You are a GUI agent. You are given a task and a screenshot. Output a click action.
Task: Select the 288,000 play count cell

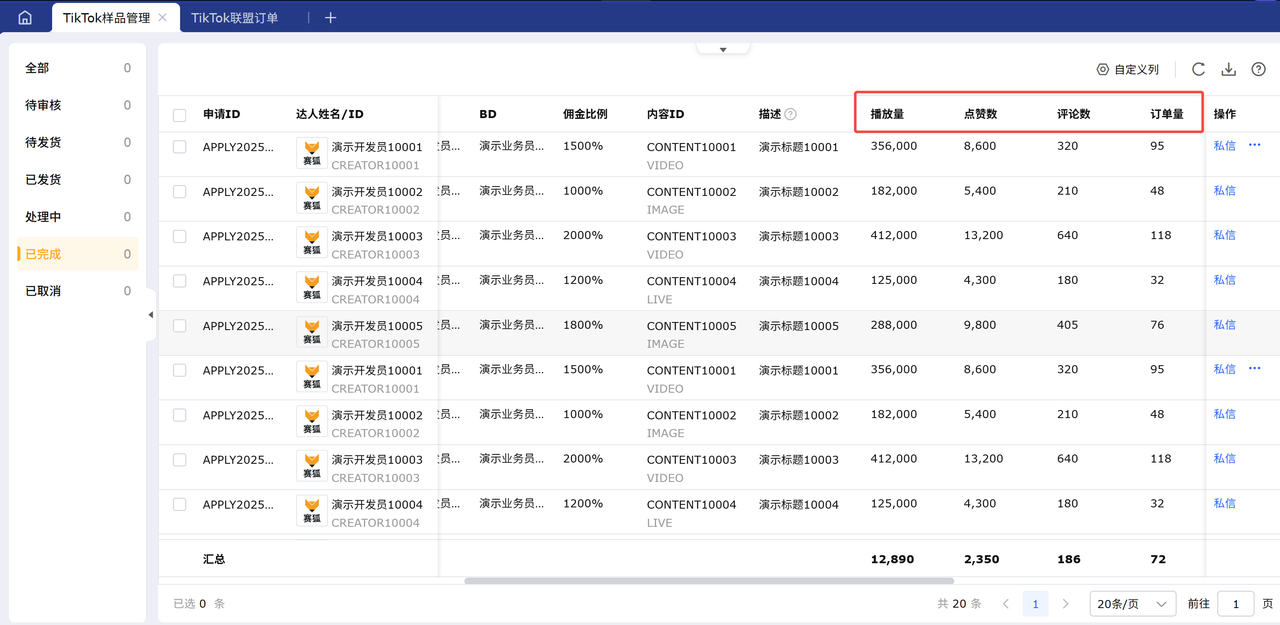click(x=894, y=325)
